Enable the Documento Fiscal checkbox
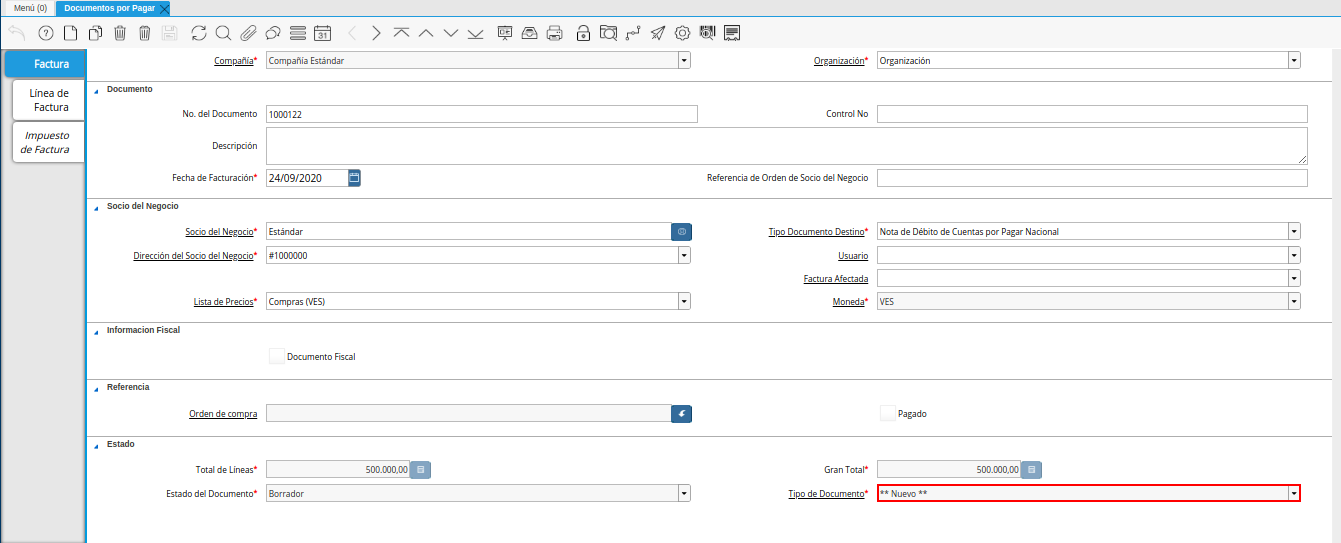Viewport: 1341px width, 543px height. [277, 356]
